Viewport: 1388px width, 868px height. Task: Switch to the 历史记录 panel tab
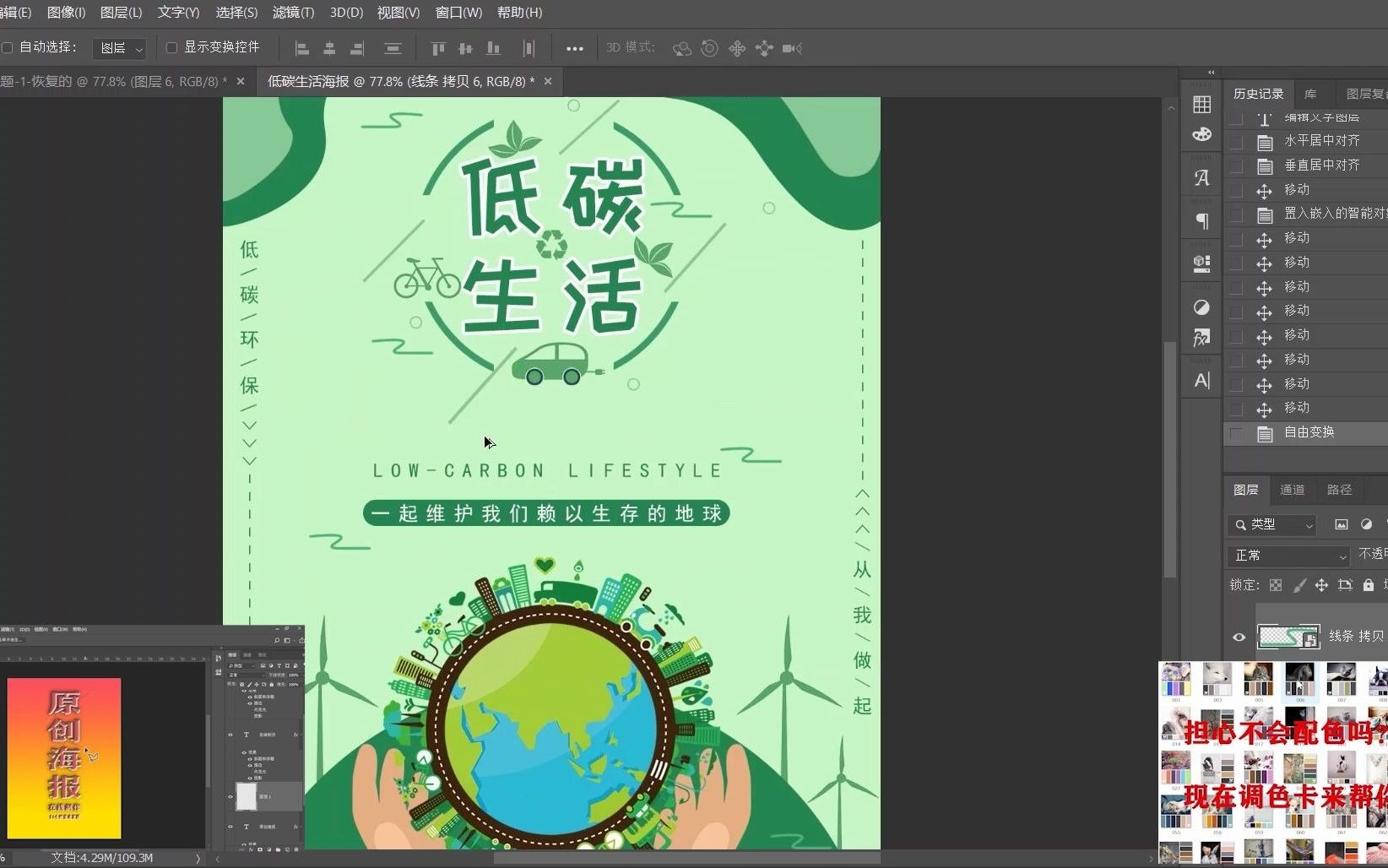[1258, 94]
